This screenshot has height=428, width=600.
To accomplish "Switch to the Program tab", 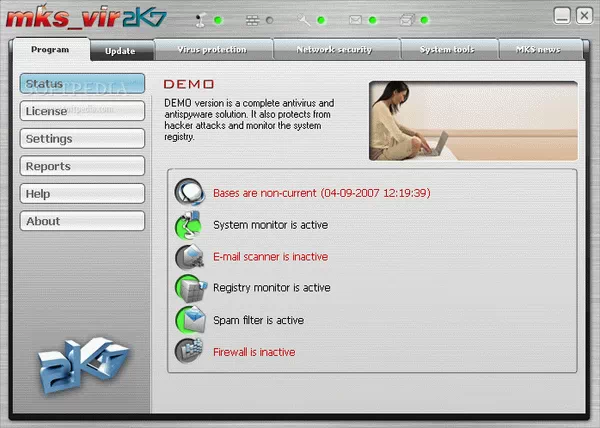I will pyautogui.click(x=50, y=50).
